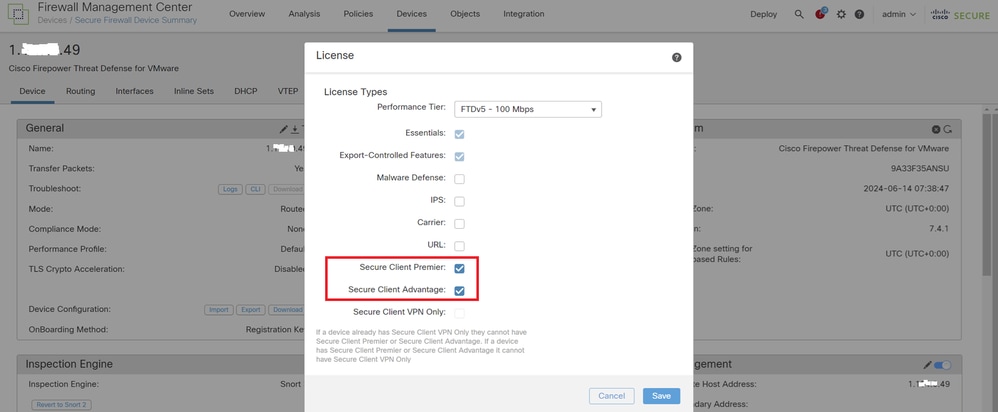The height and width of the screenshot is (412, 998).
Task: Click the System panel stop icon
Action: tap(936, 129)
